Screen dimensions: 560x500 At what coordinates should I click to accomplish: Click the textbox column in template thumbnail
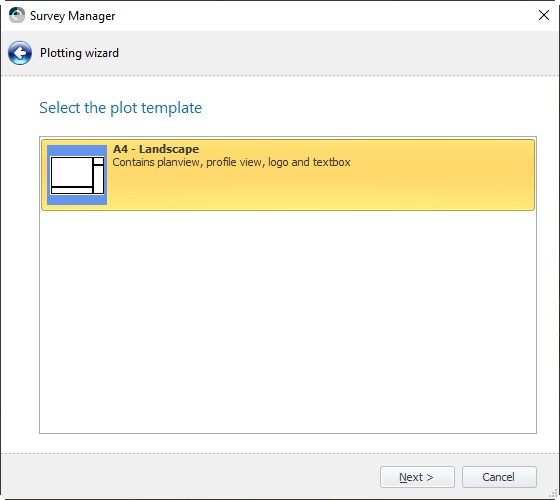[x=99, y=179]
